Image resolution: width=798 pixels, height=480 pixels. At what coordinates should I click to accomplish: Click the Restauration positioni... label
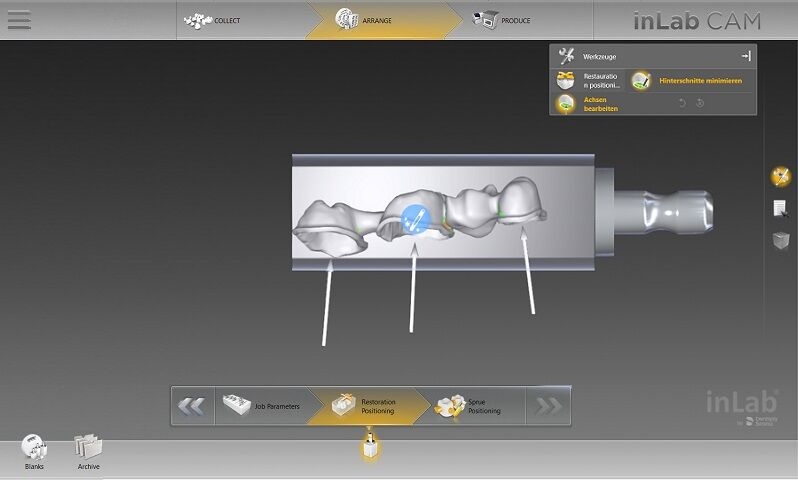tap(601, 81)
